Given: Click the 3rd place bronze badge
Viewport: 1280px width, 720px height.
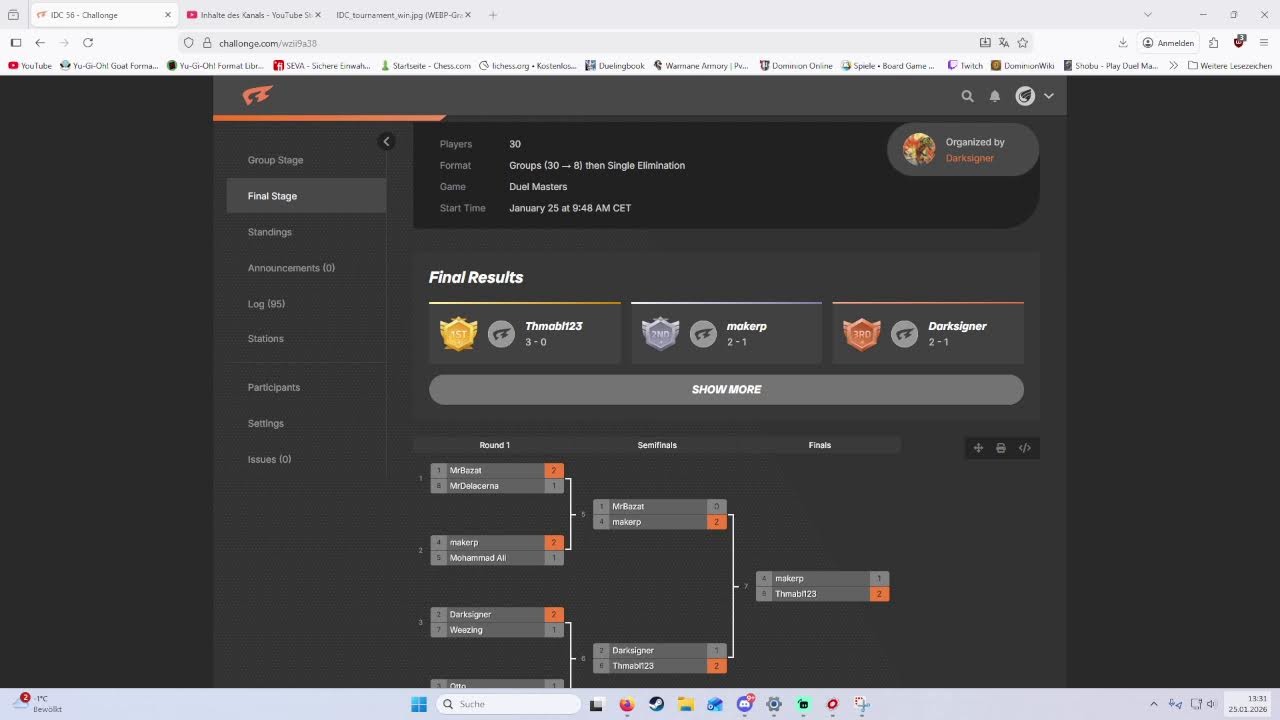Looking at the screenshot, I should pyautogui.click(x=862, y=334).
